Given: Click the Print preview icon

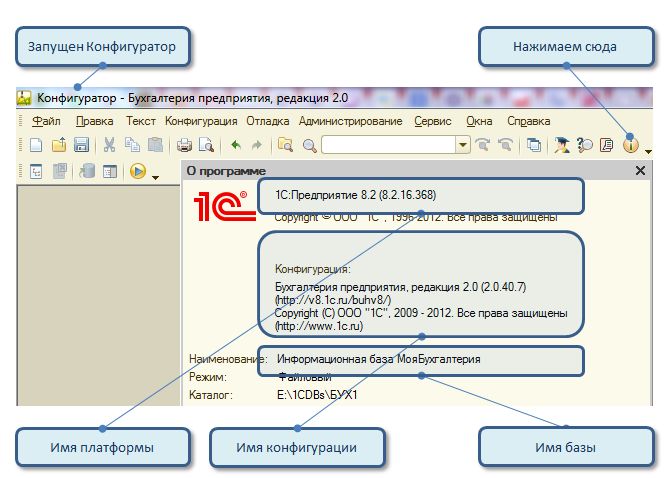Looking at the screenshot, I should 206,145.
